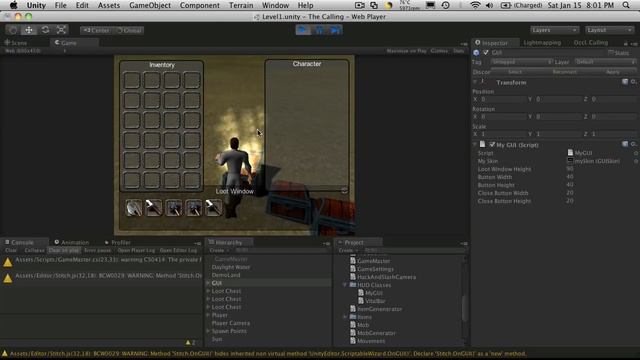Switch to the Scene tab
This screenshot has width=640, height=360.
[16, 43]
